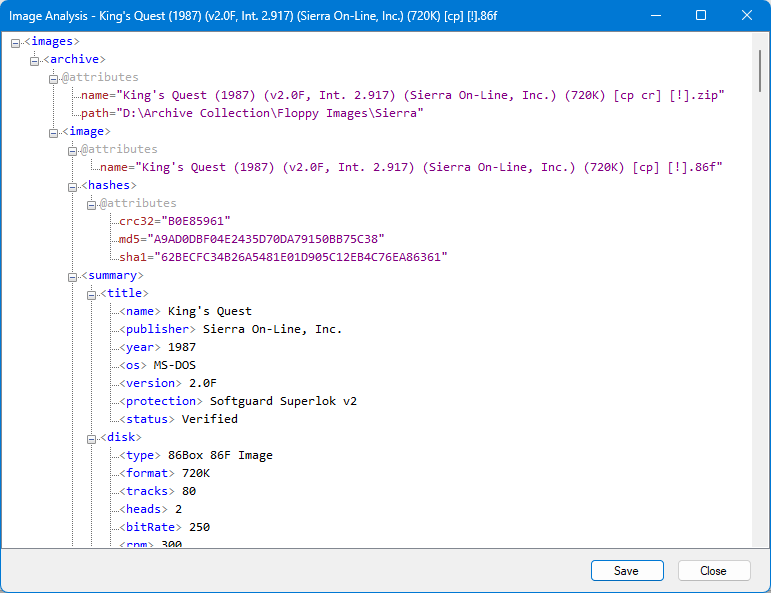Click the hashes tag label
Screen dimensions: 771x593
point(109,185)
